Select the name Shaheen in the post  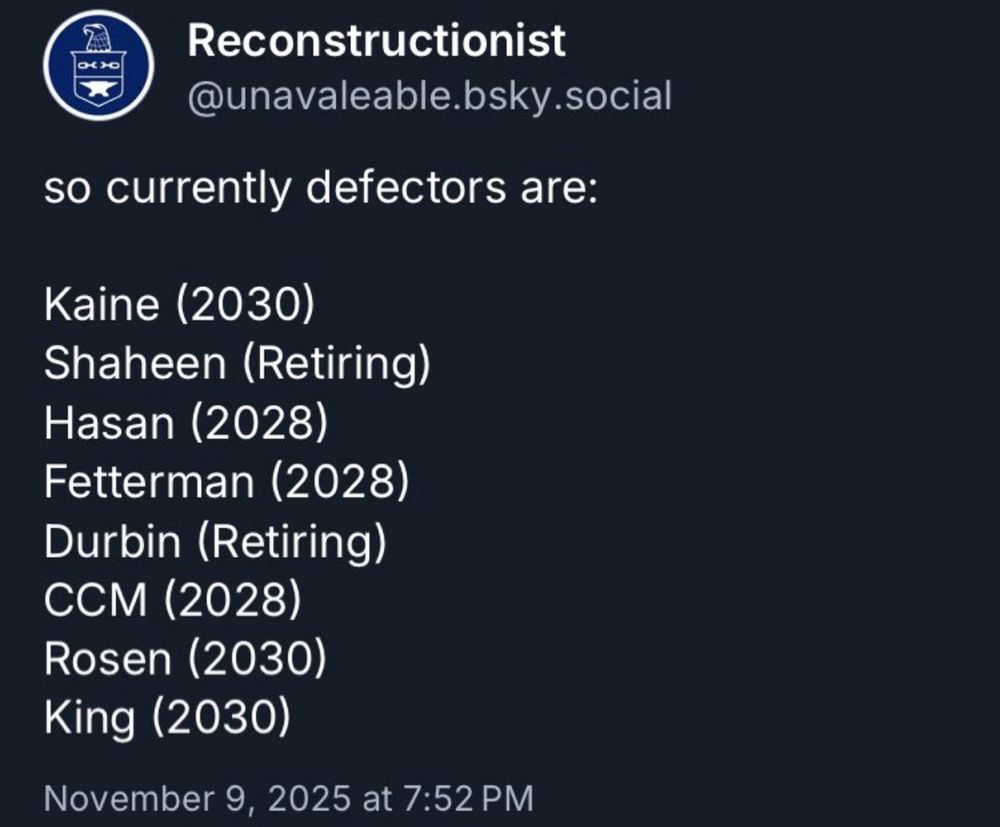pos(134,364)
